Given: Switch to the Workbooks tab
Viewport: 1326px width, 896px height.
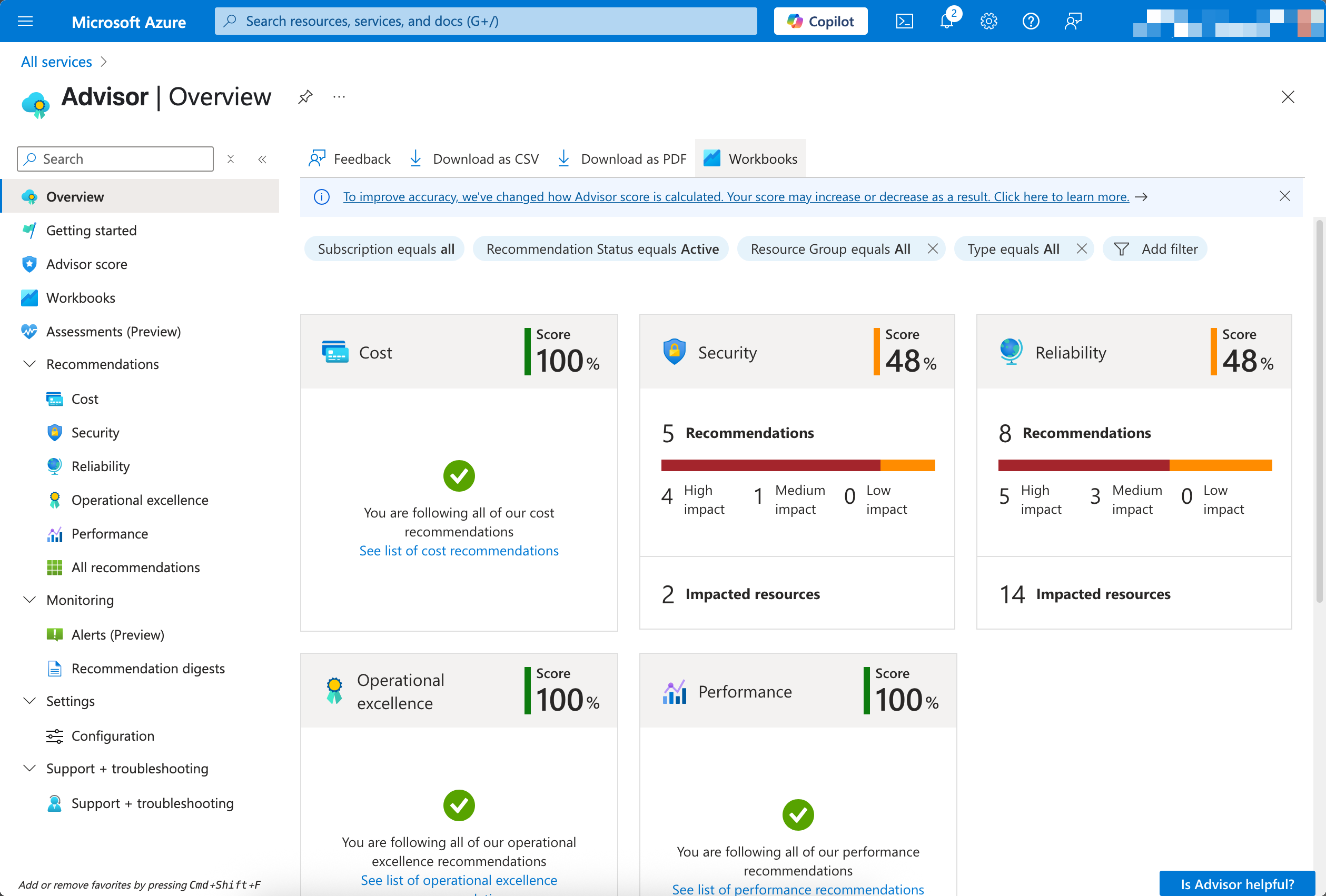Looking at the screenshot, I should click(x=750, y=158).
